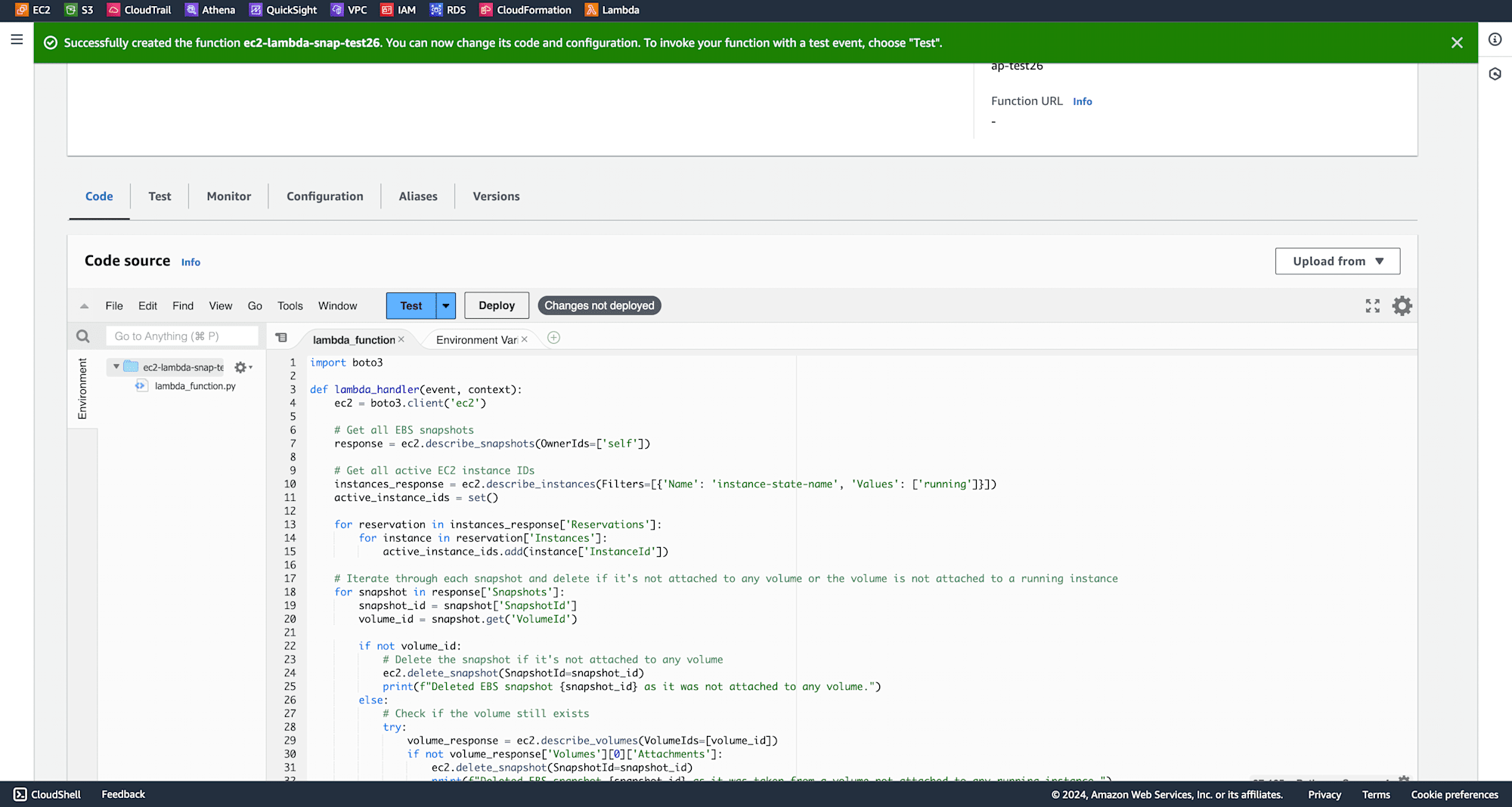The height and width of the screenshot is (807, 1512).
Task: Switch to the Versions tab
Action: coord(497,196)
